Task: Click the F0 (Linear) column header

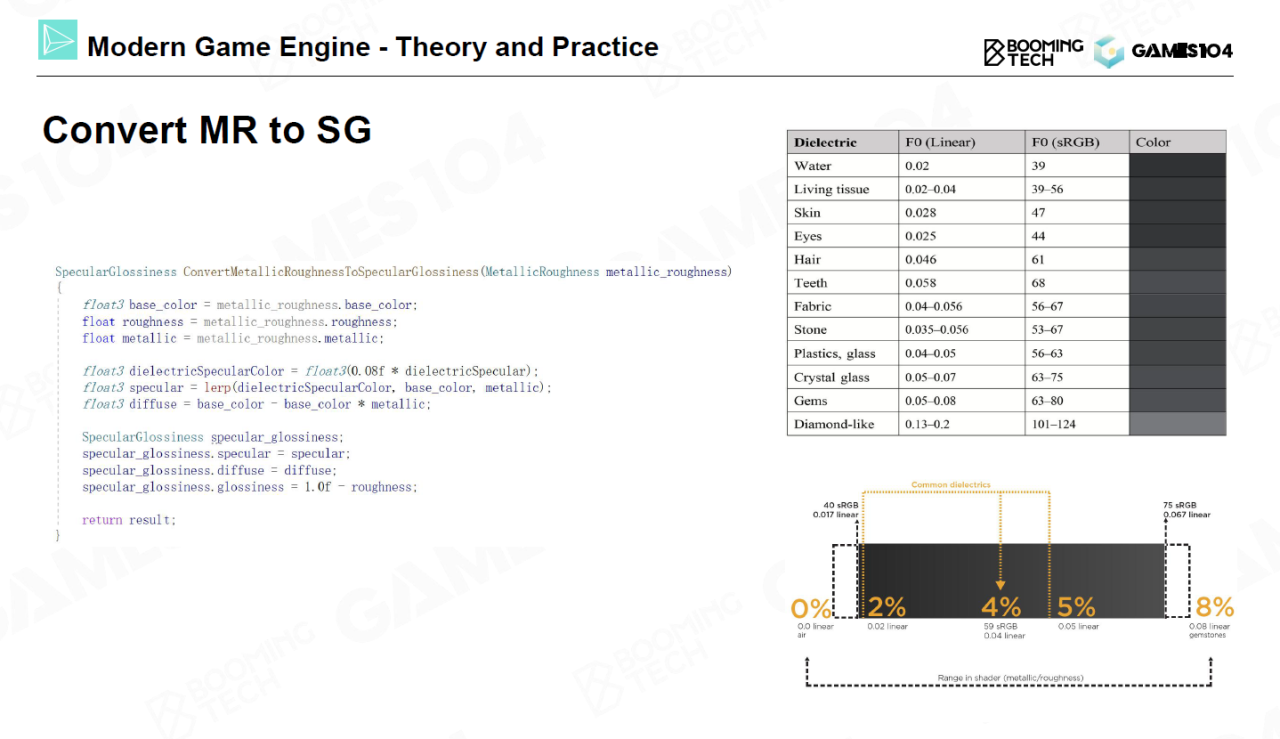Action: [x=939, y=142]
